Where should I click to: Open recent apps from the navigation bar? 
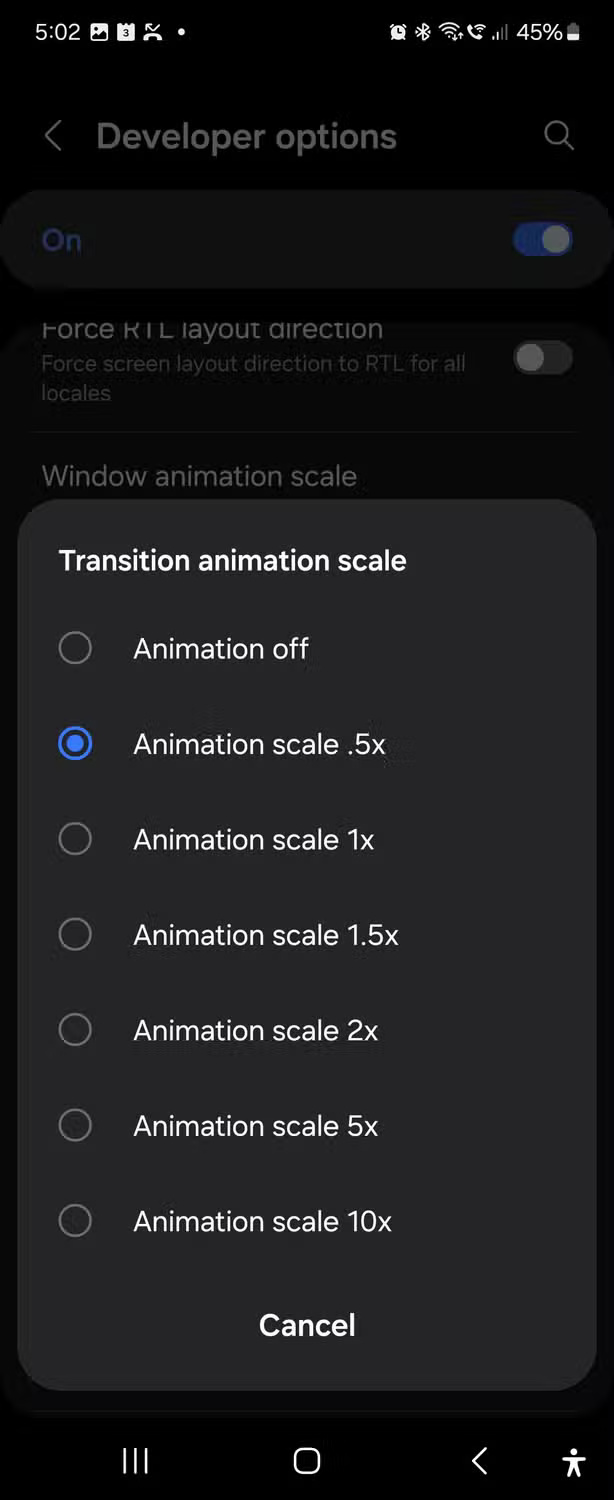[x=135, y=1461]
